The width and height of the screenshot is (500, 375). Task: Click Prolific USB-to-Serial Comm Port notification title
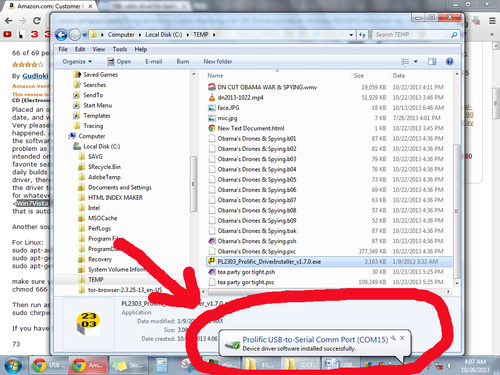pyautogui.click(x=315, y=340)
